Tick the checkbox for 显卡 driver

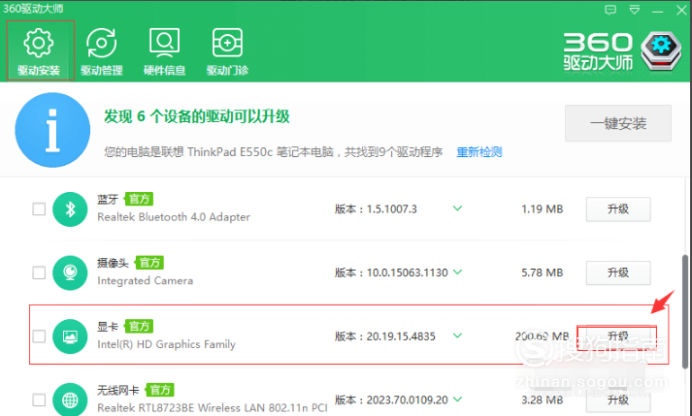point(39,336)
